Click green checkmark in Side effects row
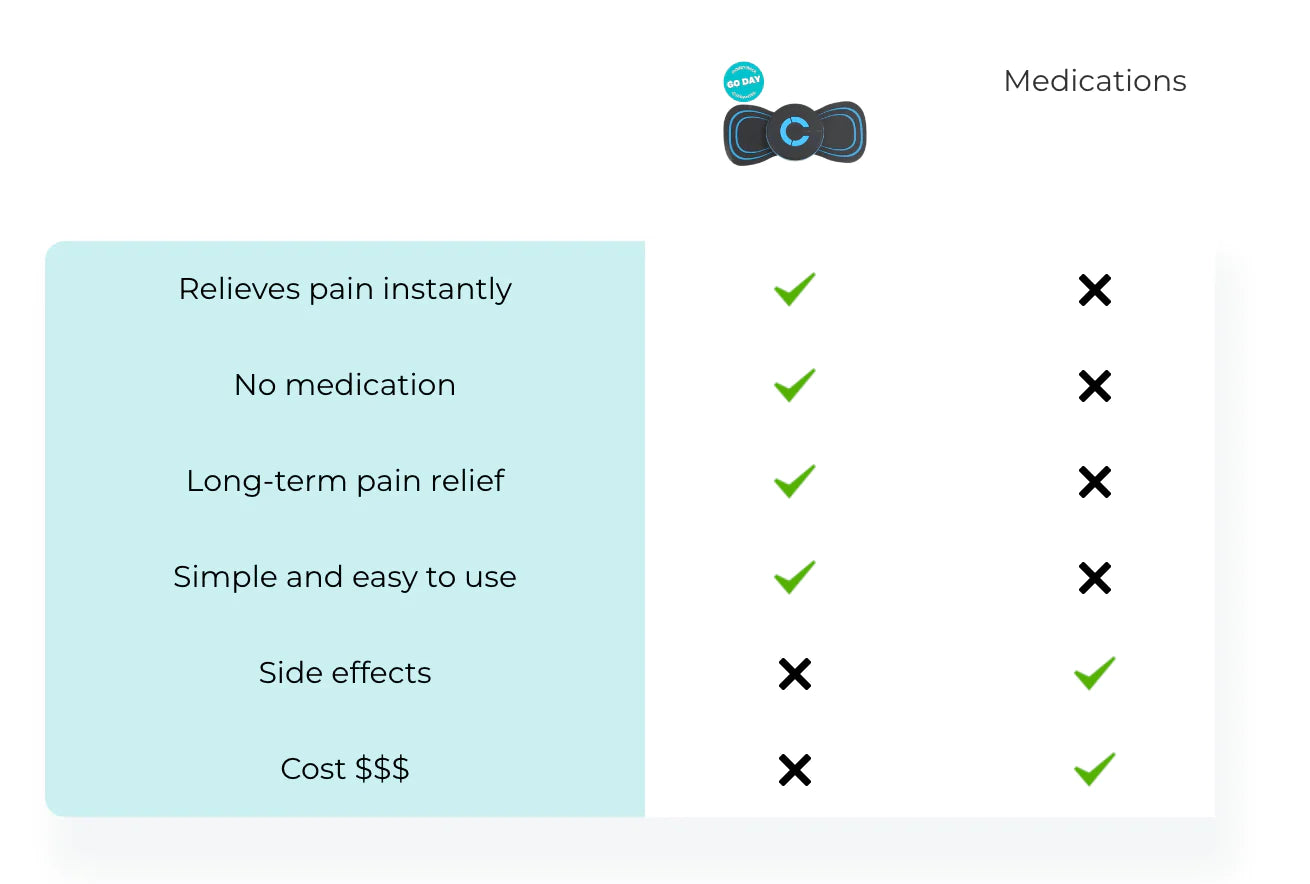Image resolution: width=1310 pixels, height=884 pixels. [1094, 673]
